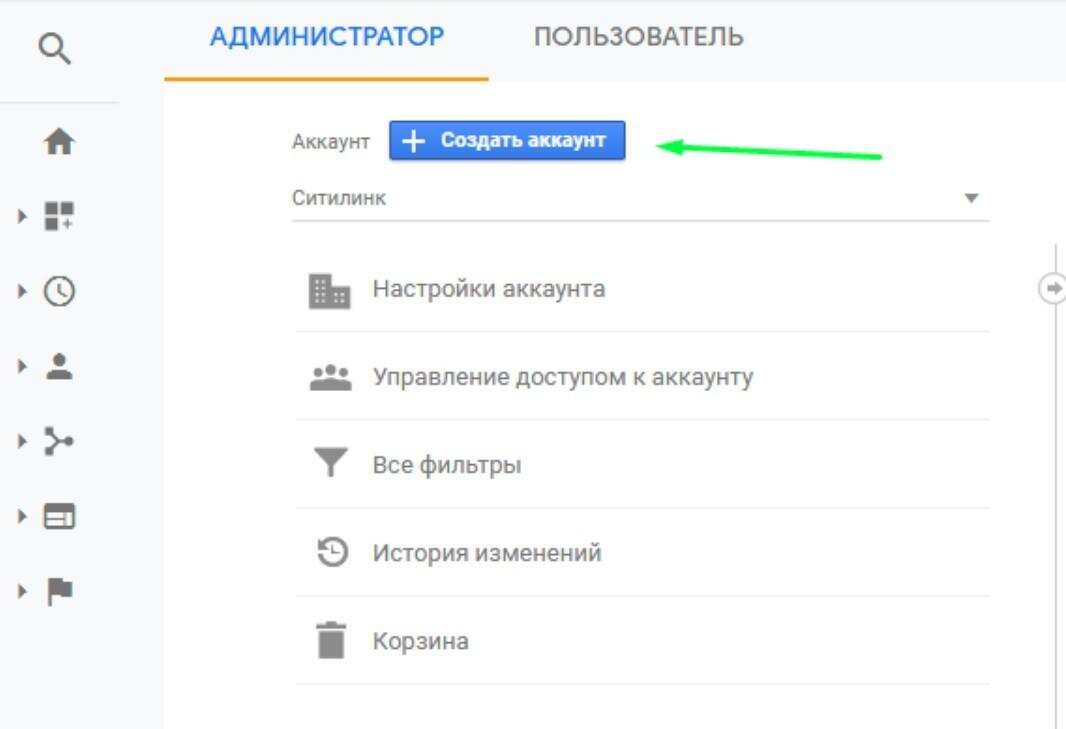Open Все фильтры
The height and width of the screenshot is (729, 1066).
coord(446,465)
